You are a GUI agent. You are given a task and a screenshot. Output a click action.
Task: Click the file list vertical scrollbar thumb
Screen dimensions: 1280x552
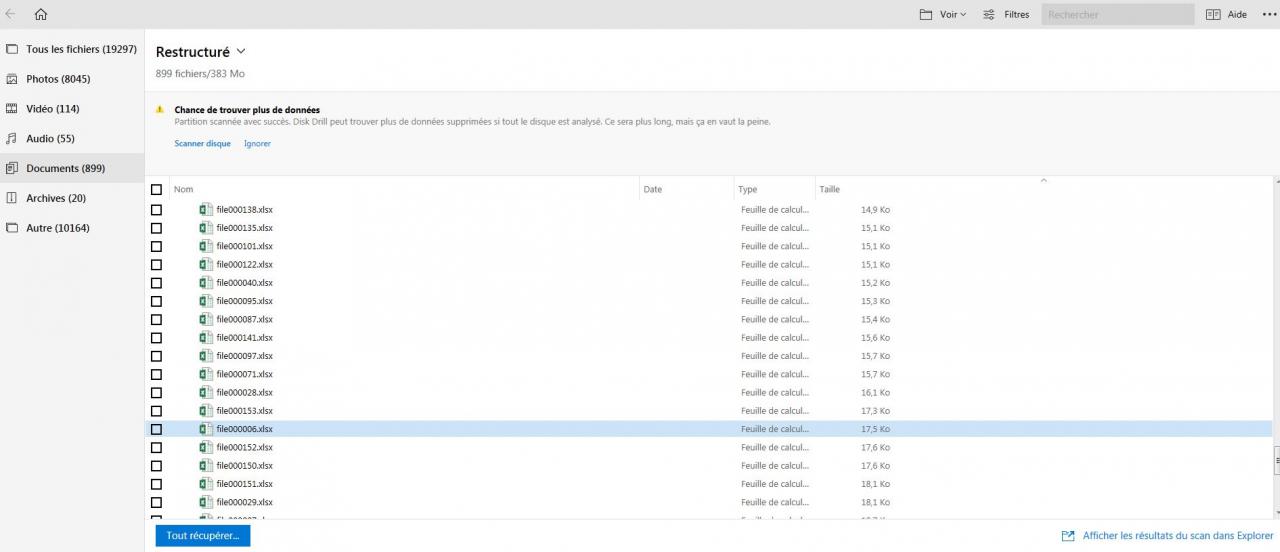[x=1276, y=460]
